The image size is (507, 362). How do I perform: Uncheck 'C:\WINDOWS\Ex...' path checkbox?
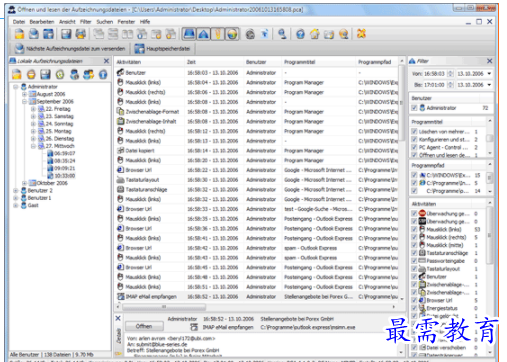point(414,175)
